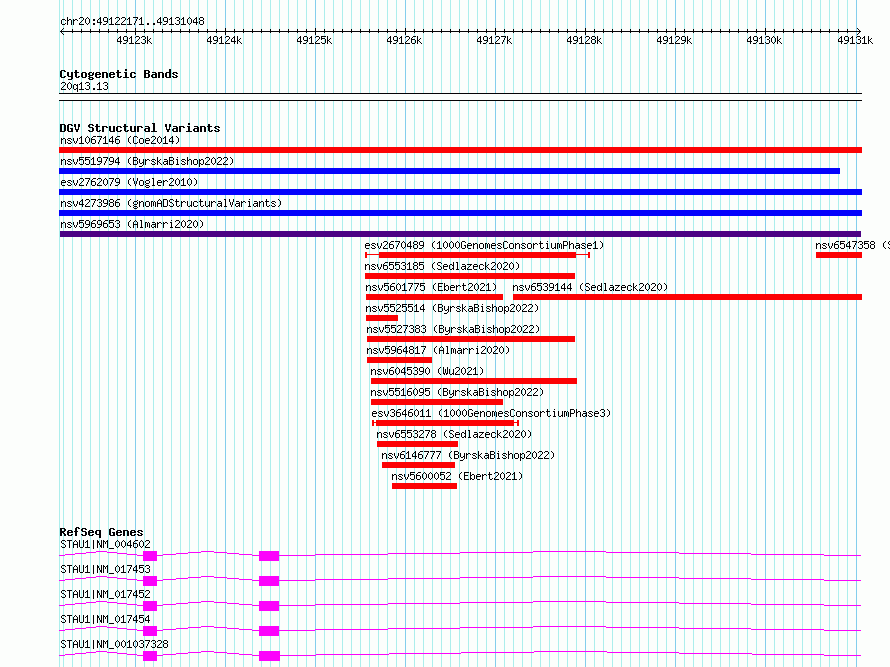Click second exon box of STAU1|NM_001037328
The image size is (890, 667).
[269, 656]
